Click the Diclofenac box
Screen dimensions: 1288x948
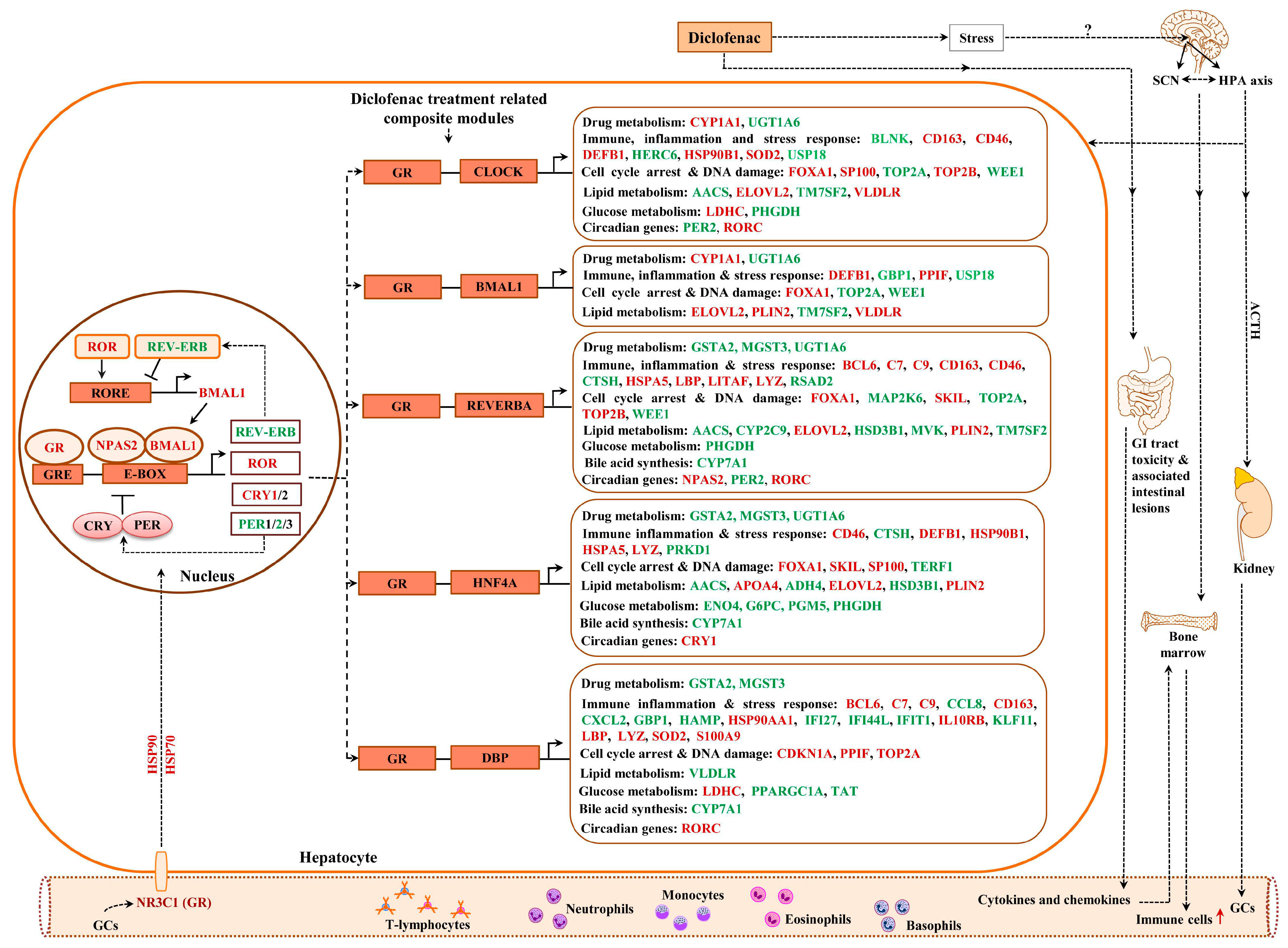(724, 38)
